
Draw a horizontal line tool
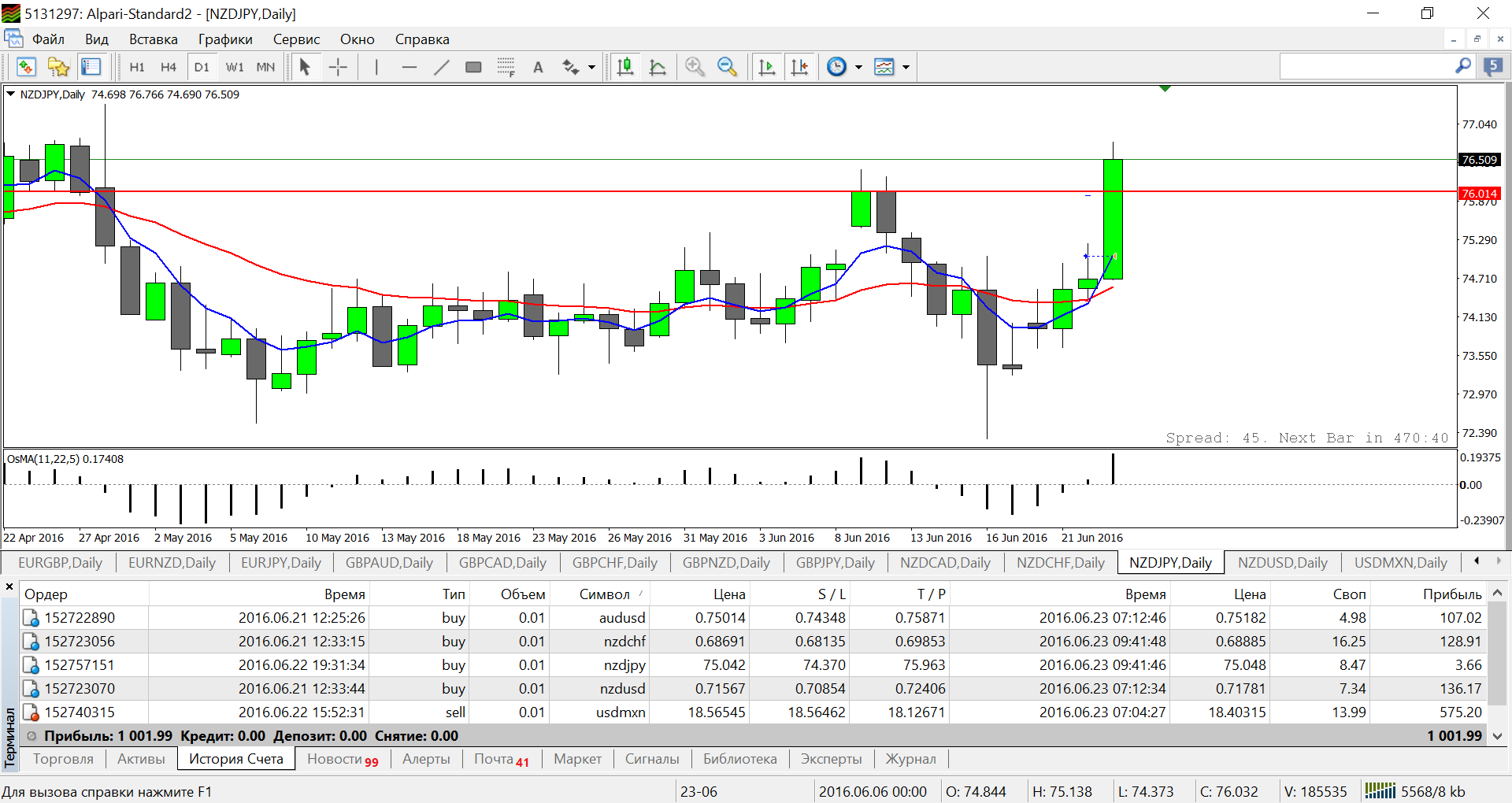click(x=409, y=67)
